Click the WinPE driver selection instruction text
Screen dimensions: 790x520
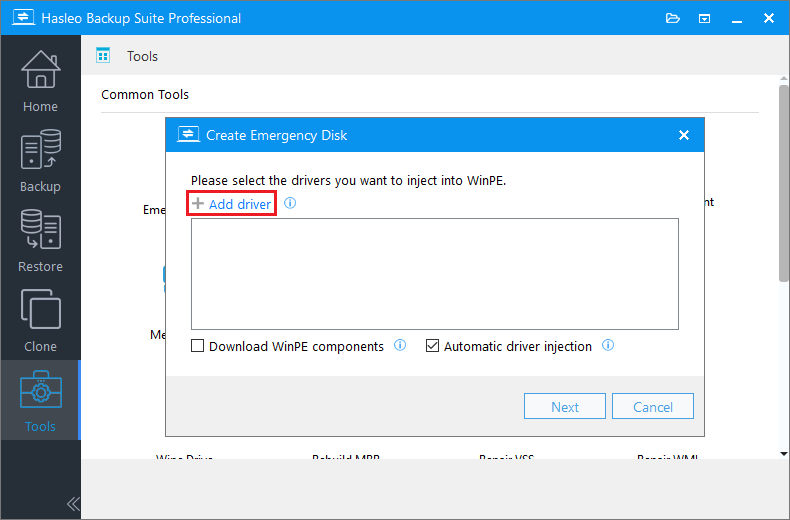[348, 180]
